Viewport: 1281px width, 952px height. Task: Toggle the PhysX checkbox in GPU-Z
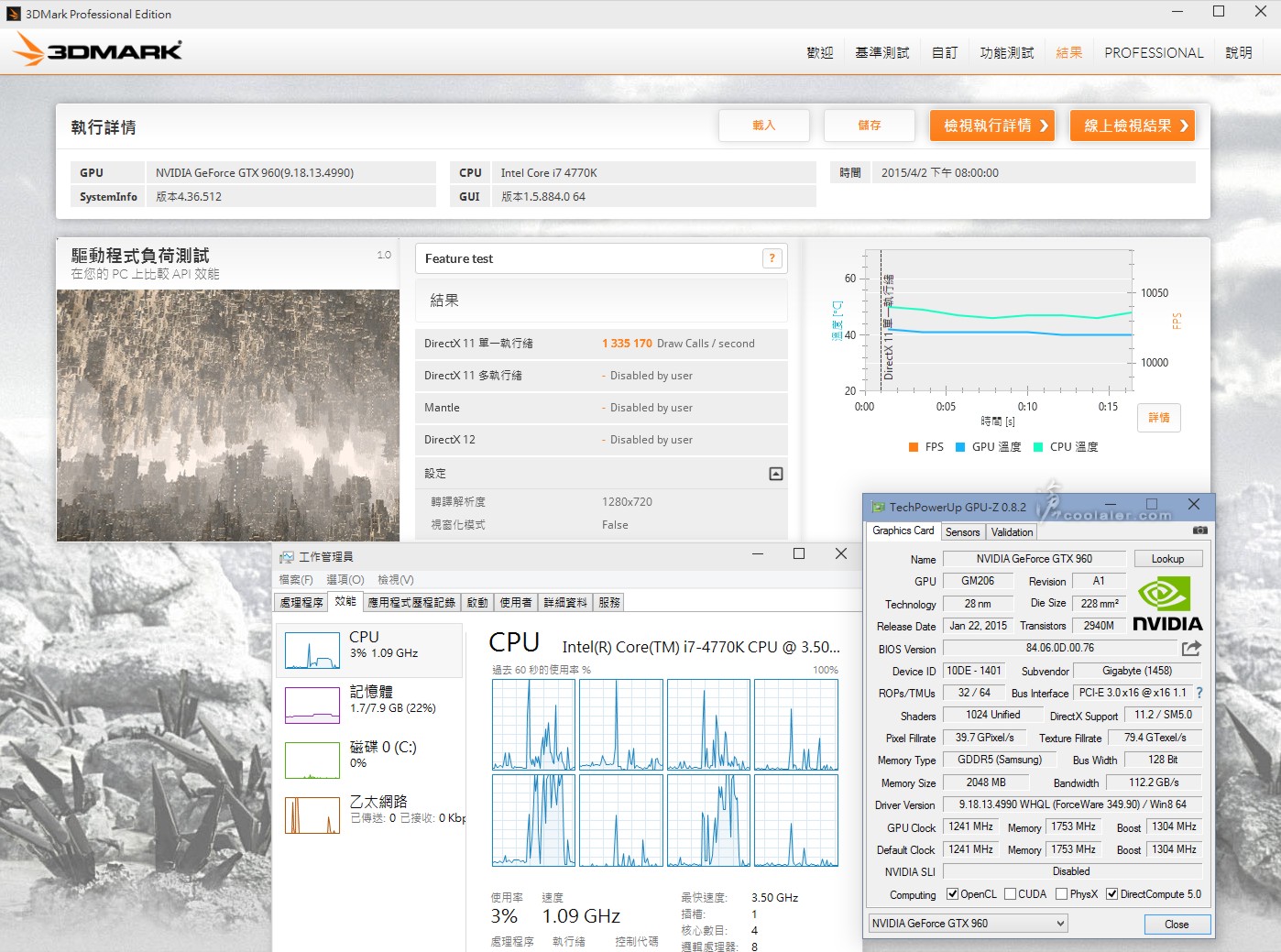pos(1062,894)
